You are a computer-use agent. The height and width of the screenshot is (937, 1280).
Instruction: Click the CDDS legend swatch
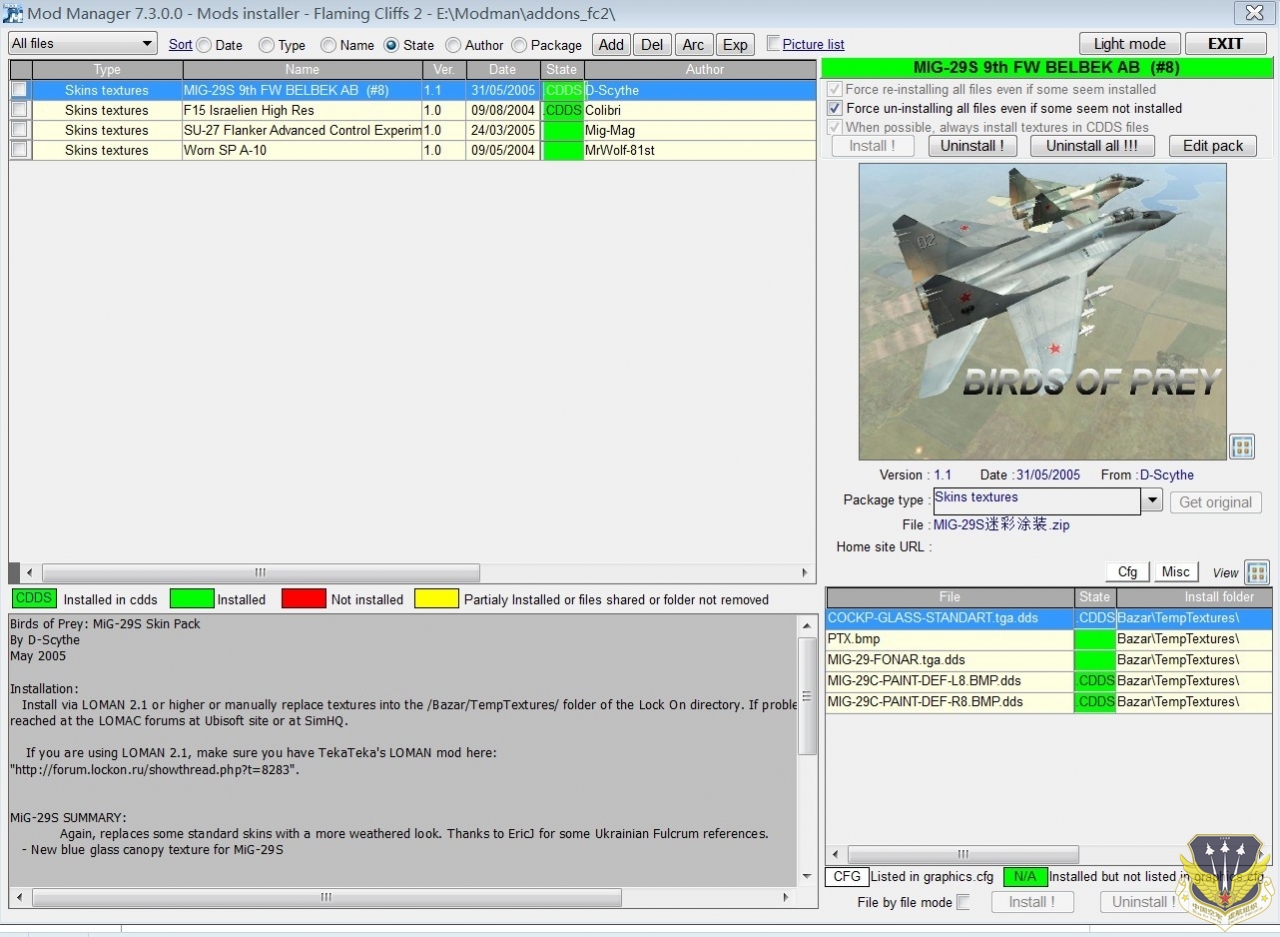tap(34, 599)
